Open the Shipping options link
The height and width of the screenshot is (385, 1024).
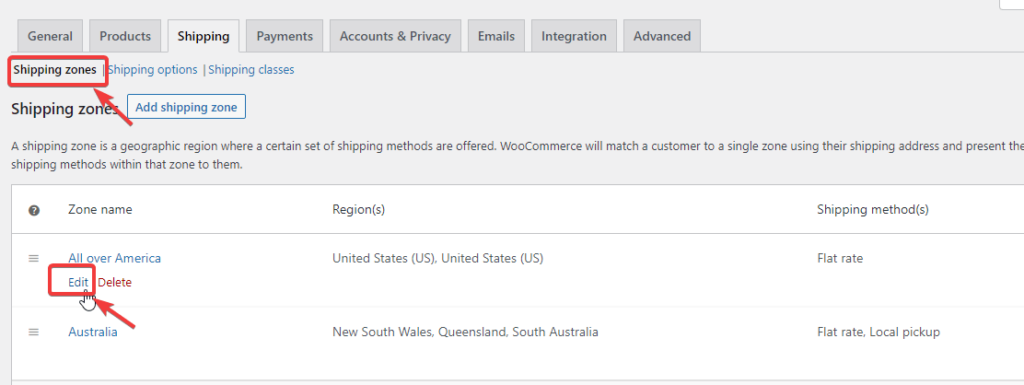click(x=153, y=69)
